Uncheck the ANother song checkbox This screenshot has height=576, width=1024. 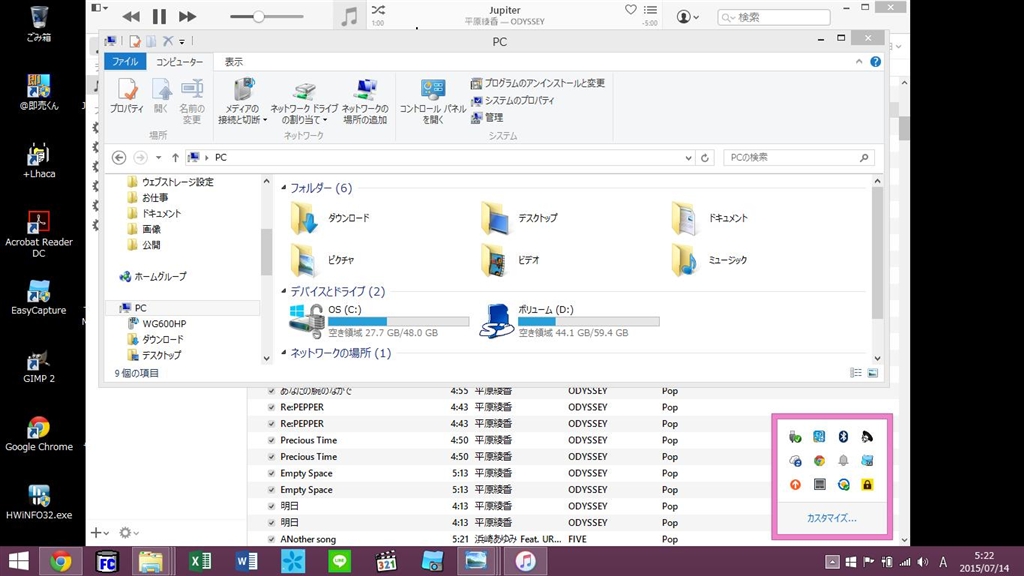[271, 539]
